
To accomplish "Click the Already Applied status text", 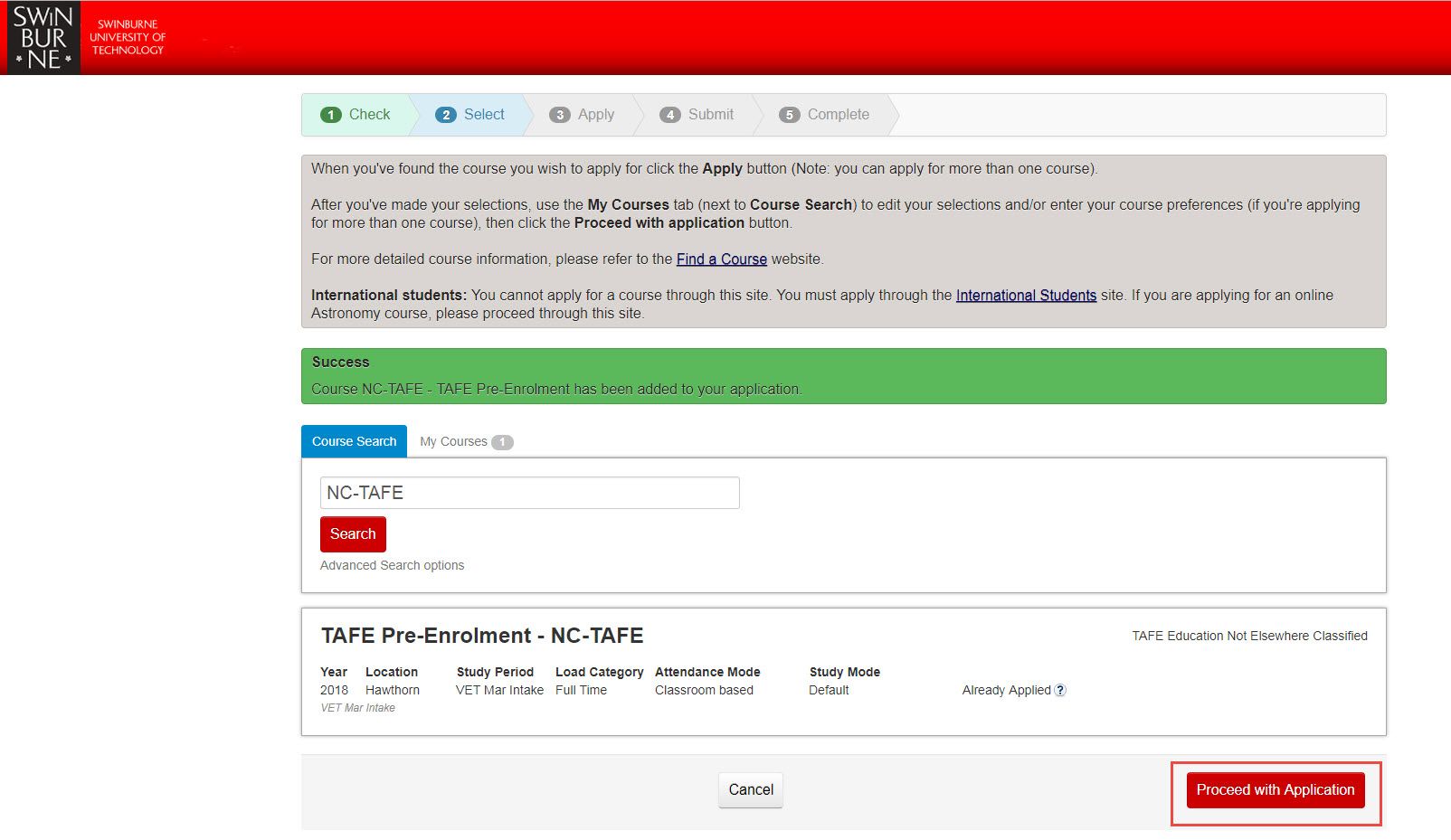I will point(1006,690).
